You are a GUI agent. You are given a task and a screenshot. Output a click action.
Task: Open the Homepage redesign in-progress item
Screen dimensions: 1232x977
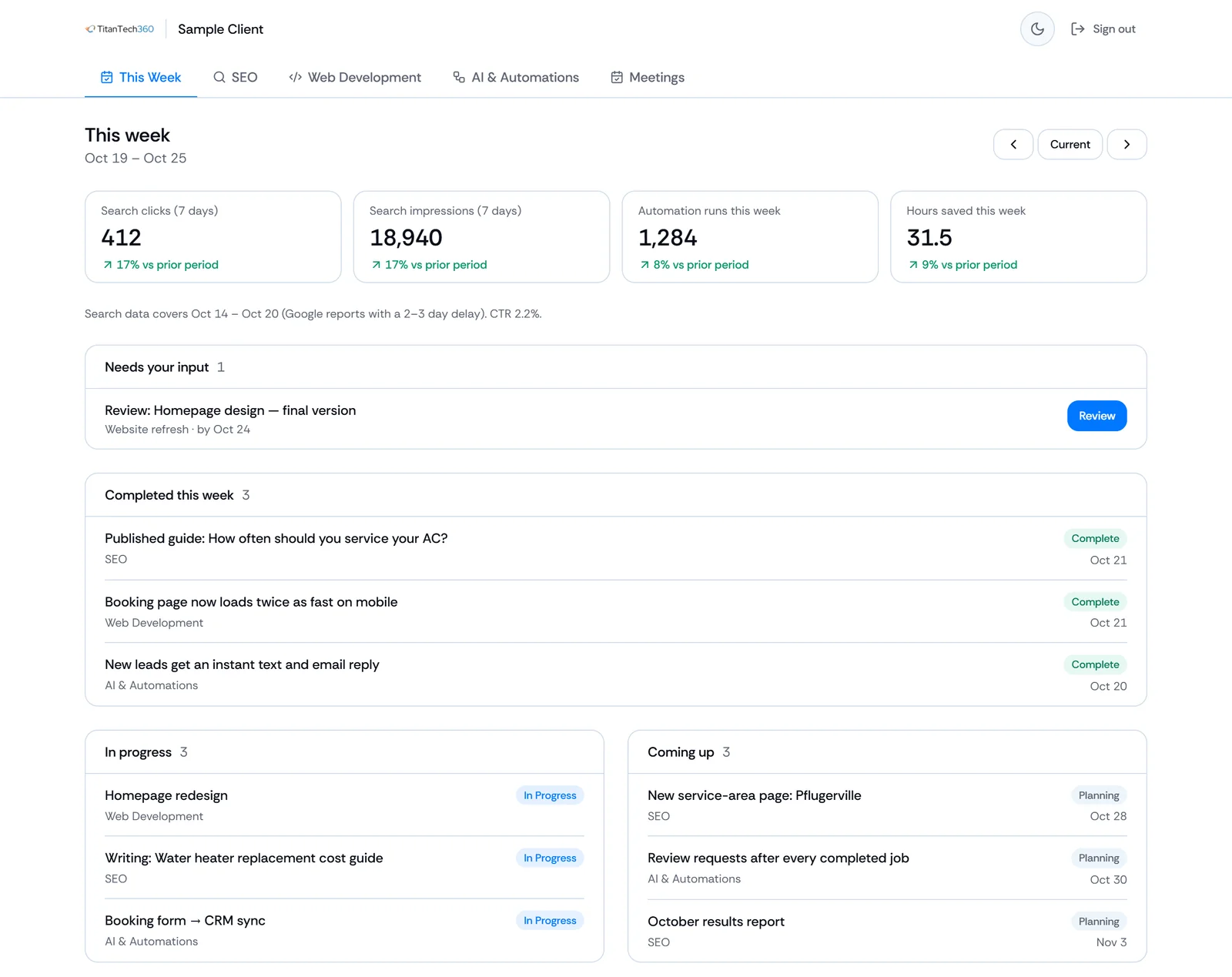[344, 805]
